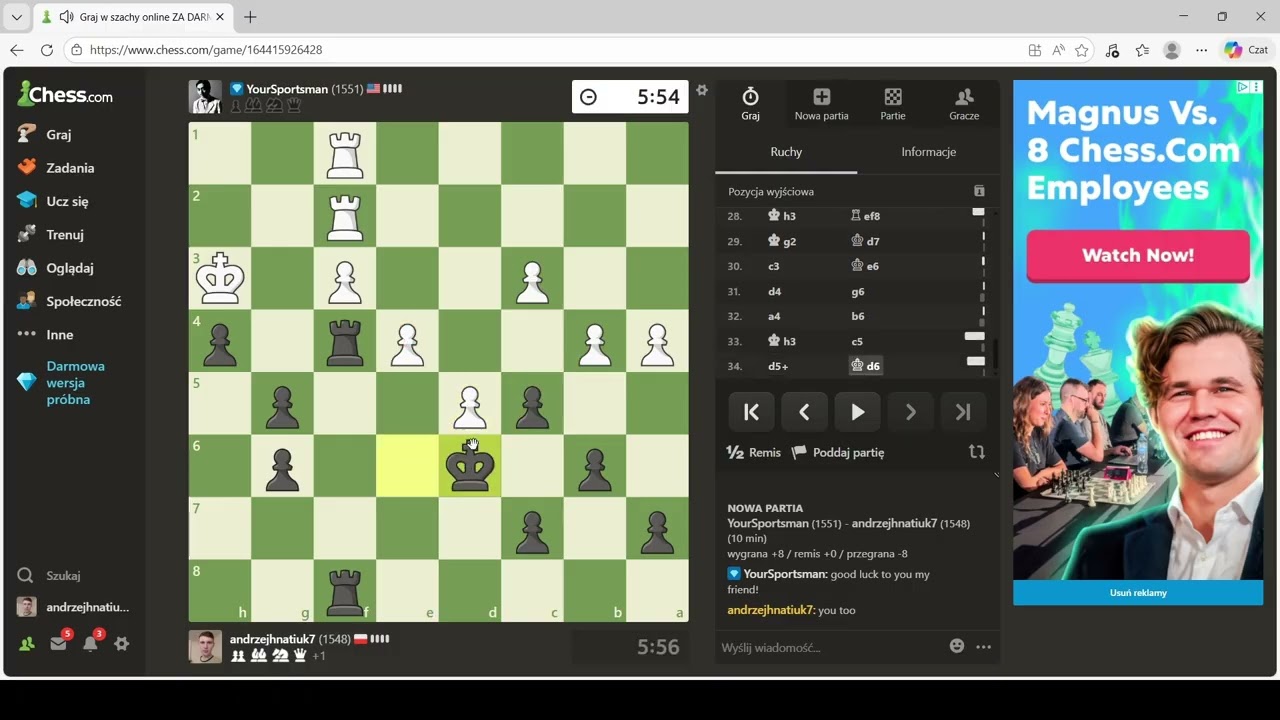Click andrzejhnatiuk7 player avatar below board
The height and width of the screenshot is (720, 1280).
[205, 647]
